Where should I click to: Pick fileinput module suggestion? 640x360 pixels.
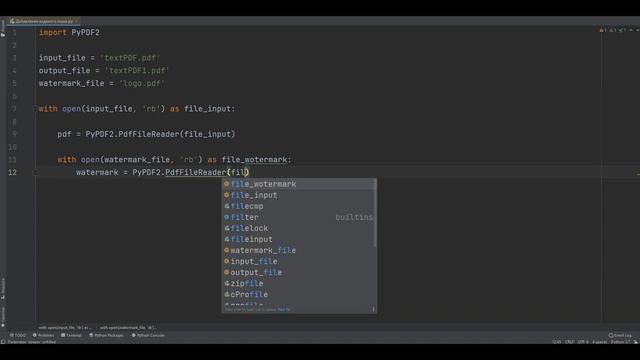click(x=299, y=239)
